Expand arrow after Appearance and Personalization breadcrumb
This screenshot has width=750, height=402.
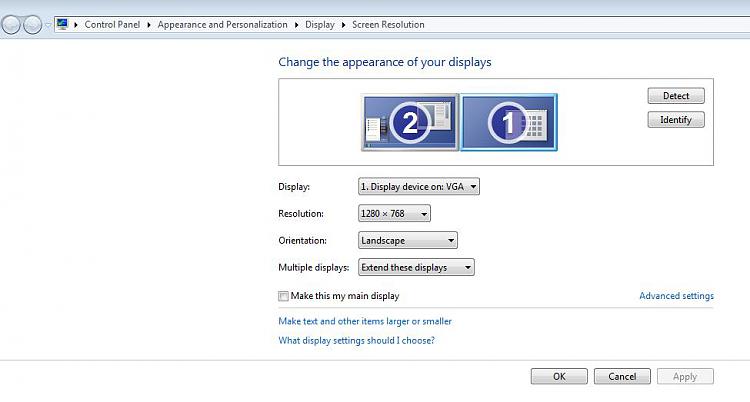point(297,25)
